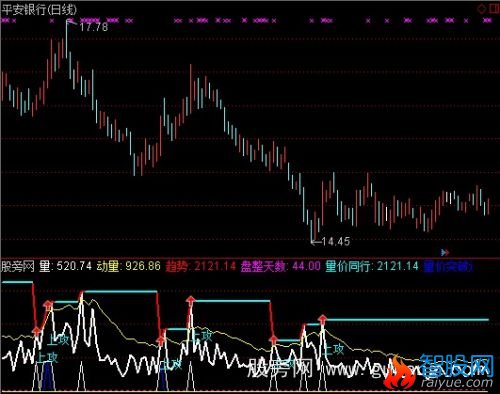Click the red diamond icon at top right

pyautogui.click(x=482, y=9)
